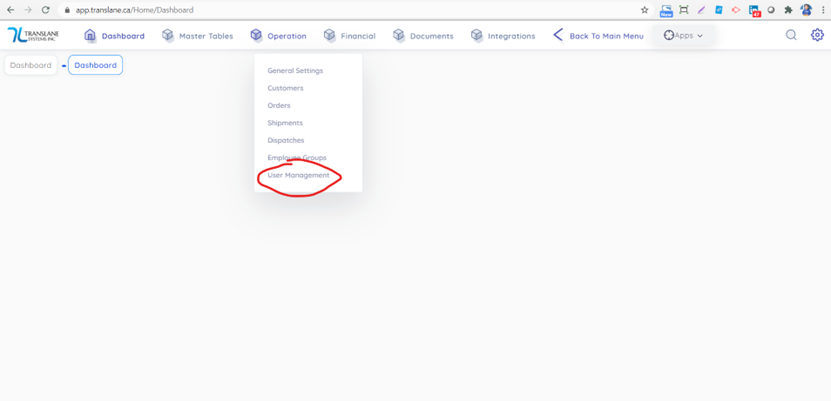Click the browser reload icon
This screenshot has height=401, width=831.
(x=45, y=10)
